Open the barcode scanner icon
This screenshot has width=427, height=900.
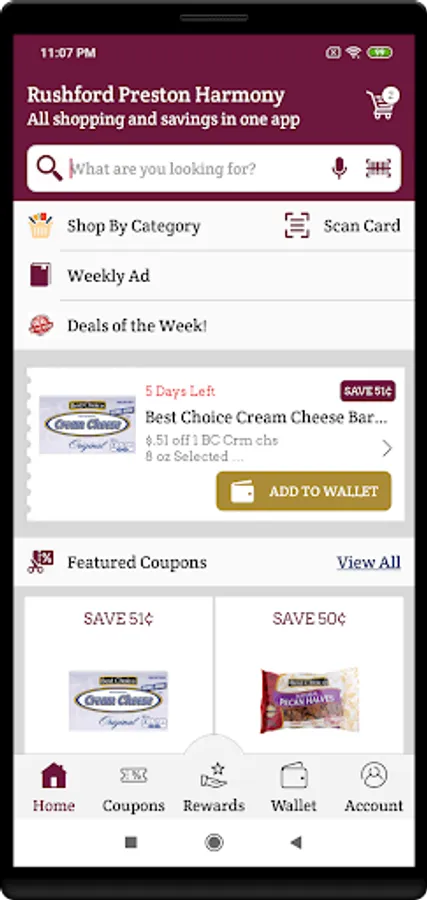coord(378,169)
